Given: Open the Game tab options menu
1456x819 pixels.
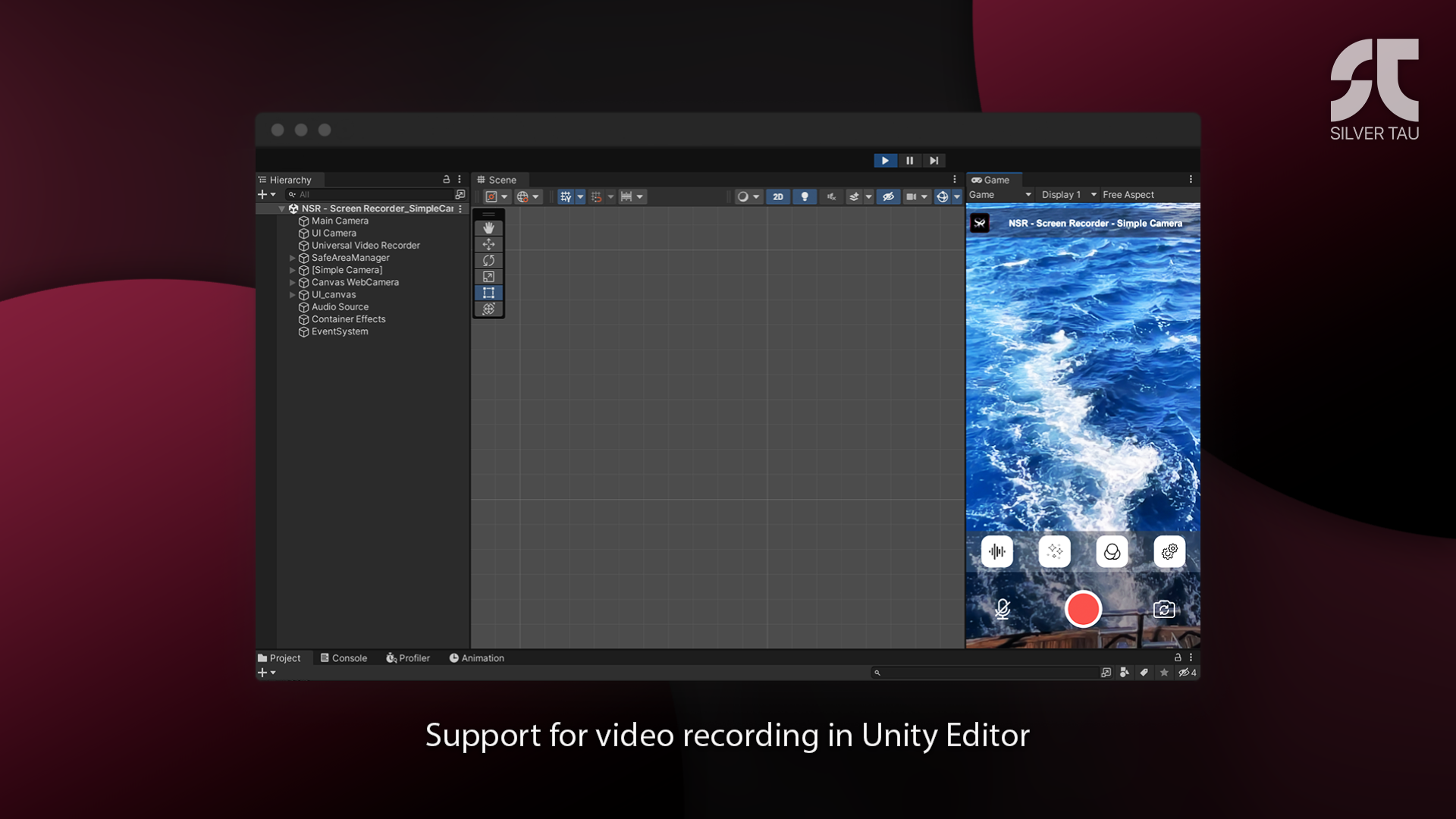Looking at the screenshot, I should pyautogui.click(x=1191, y=180).
